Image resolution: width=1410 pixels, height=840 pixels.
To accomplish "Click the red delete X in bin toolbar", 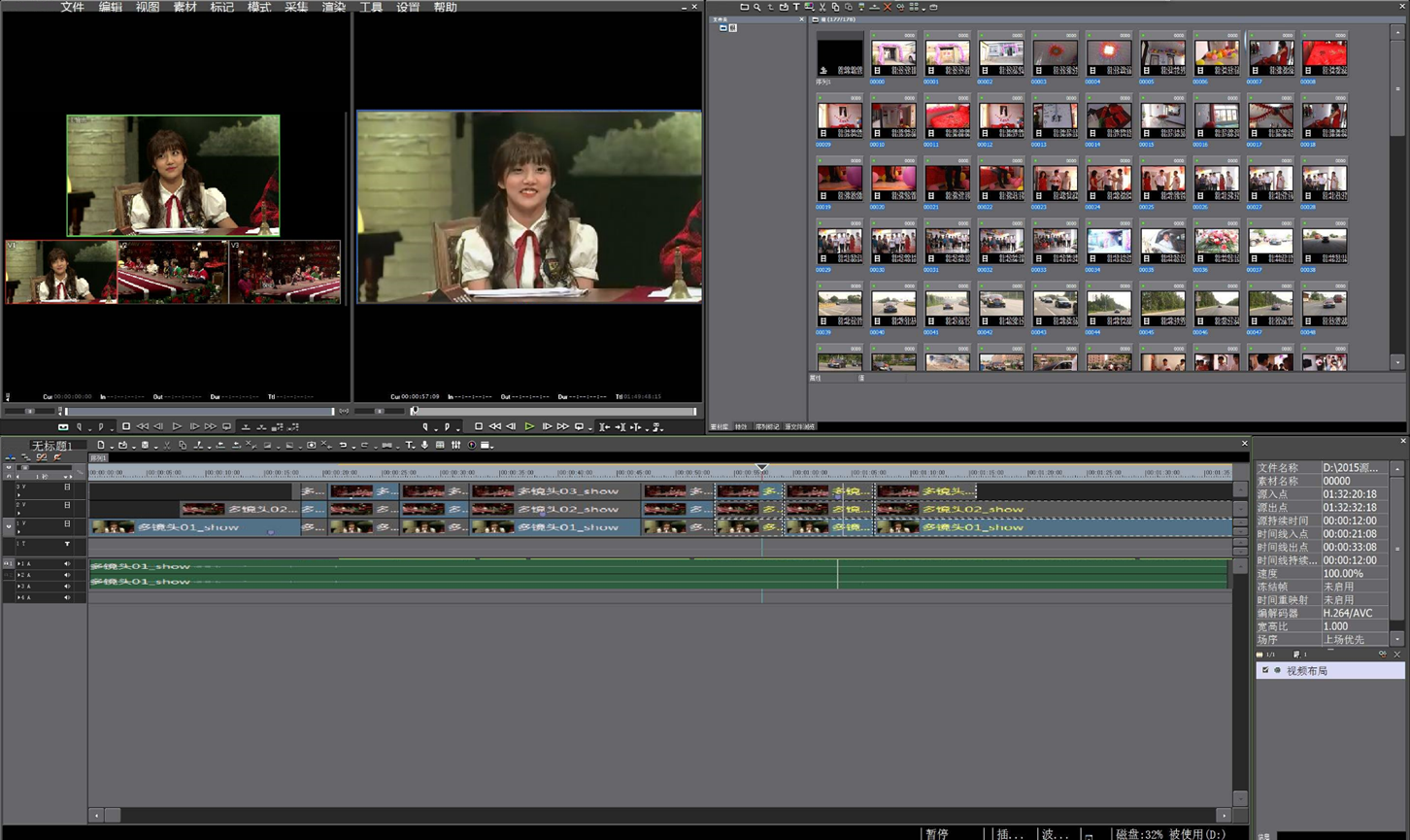I will [887, 7].
